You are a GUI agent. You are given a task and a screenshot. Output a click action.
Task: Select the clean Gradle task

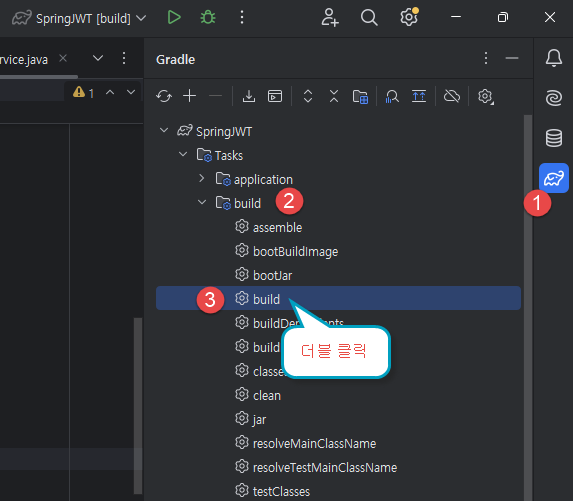click(267, 396)
